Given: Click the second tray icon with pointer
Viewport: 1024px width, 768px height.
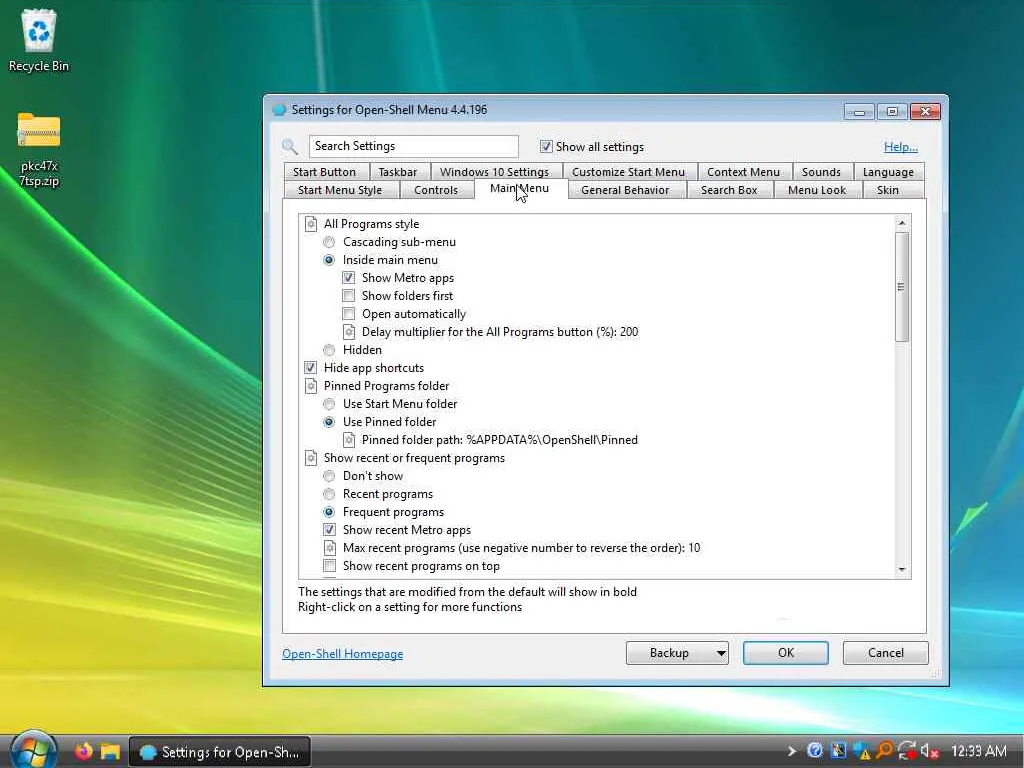Looking at the screenshot, I should tap(838, 751).
